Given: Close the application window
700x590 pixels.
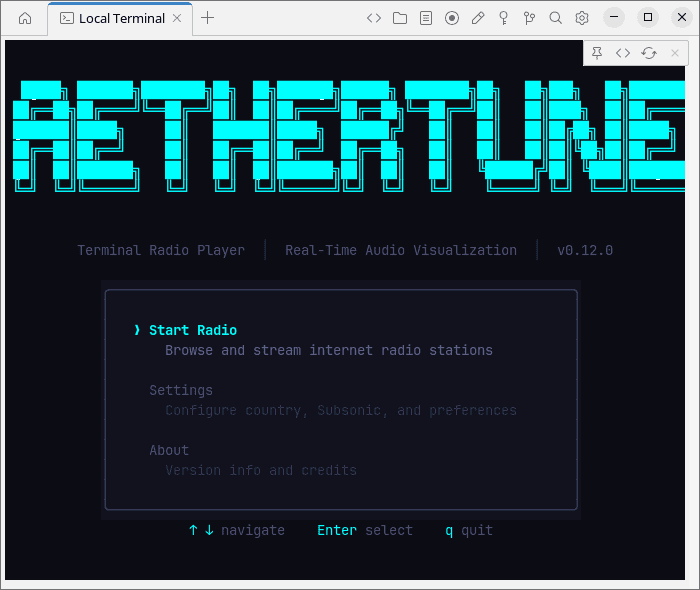Looking at the screenshot, I should coord(682,17).
